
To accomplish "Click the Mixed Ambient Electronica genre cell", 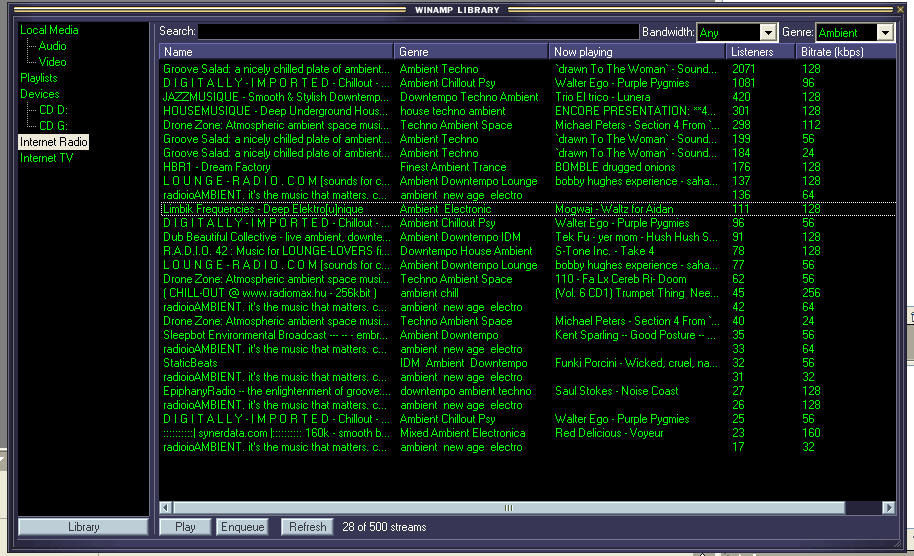I will coord(462,432).
